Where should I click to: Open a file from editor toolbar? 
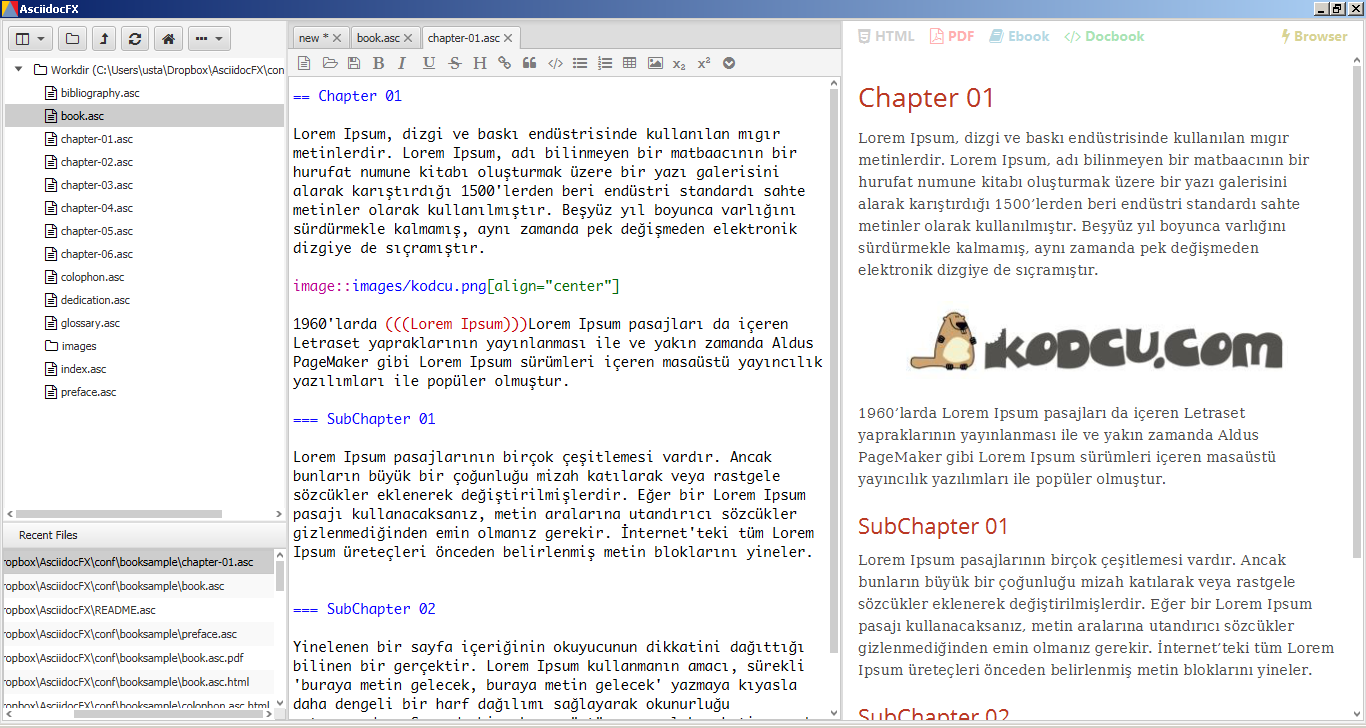(329, 63)
